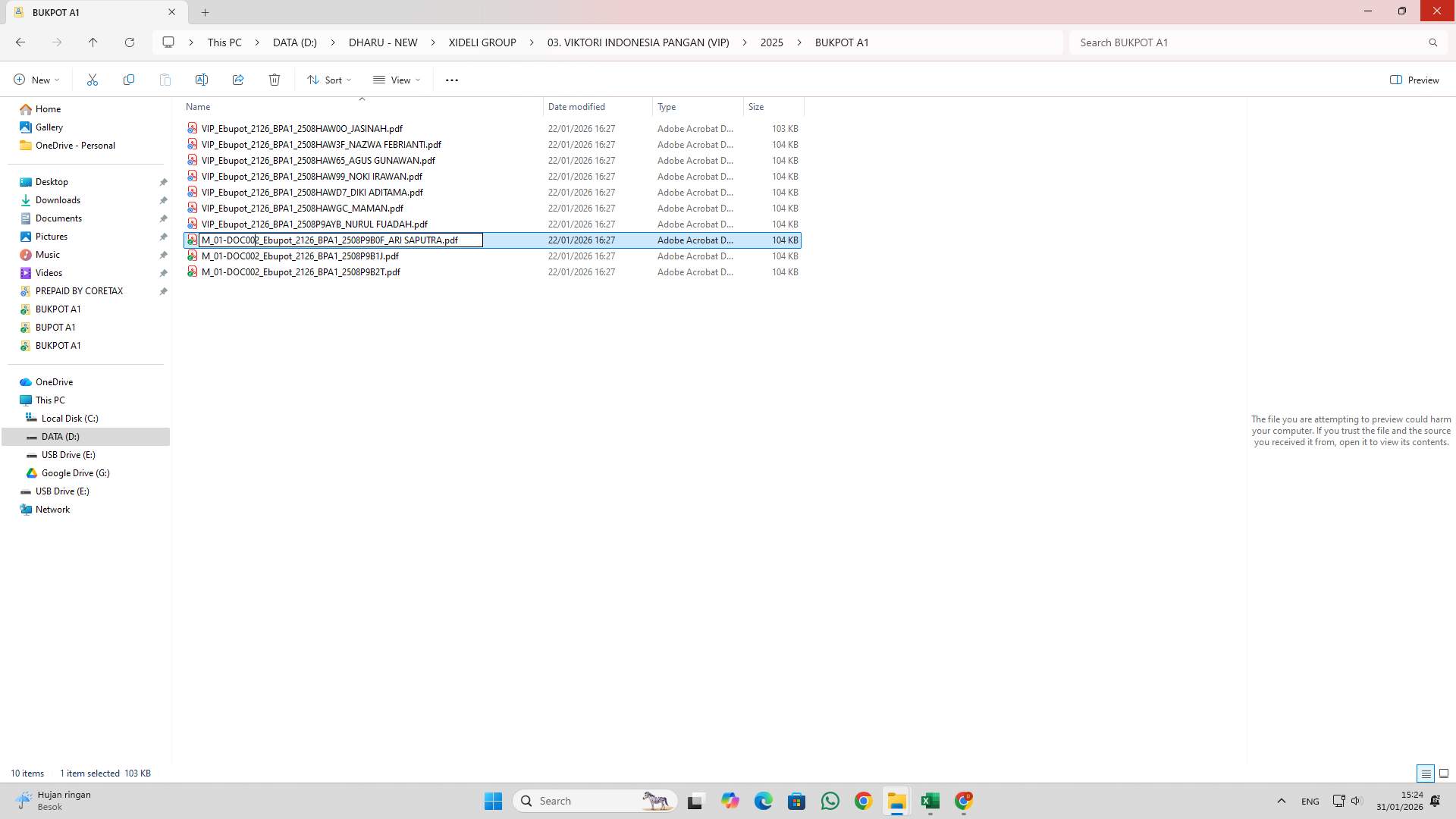Navigate to XIDELI GROUP via breadcrumb
Viewport: 1456px width, 819px height.
click(x=481, y=42)
